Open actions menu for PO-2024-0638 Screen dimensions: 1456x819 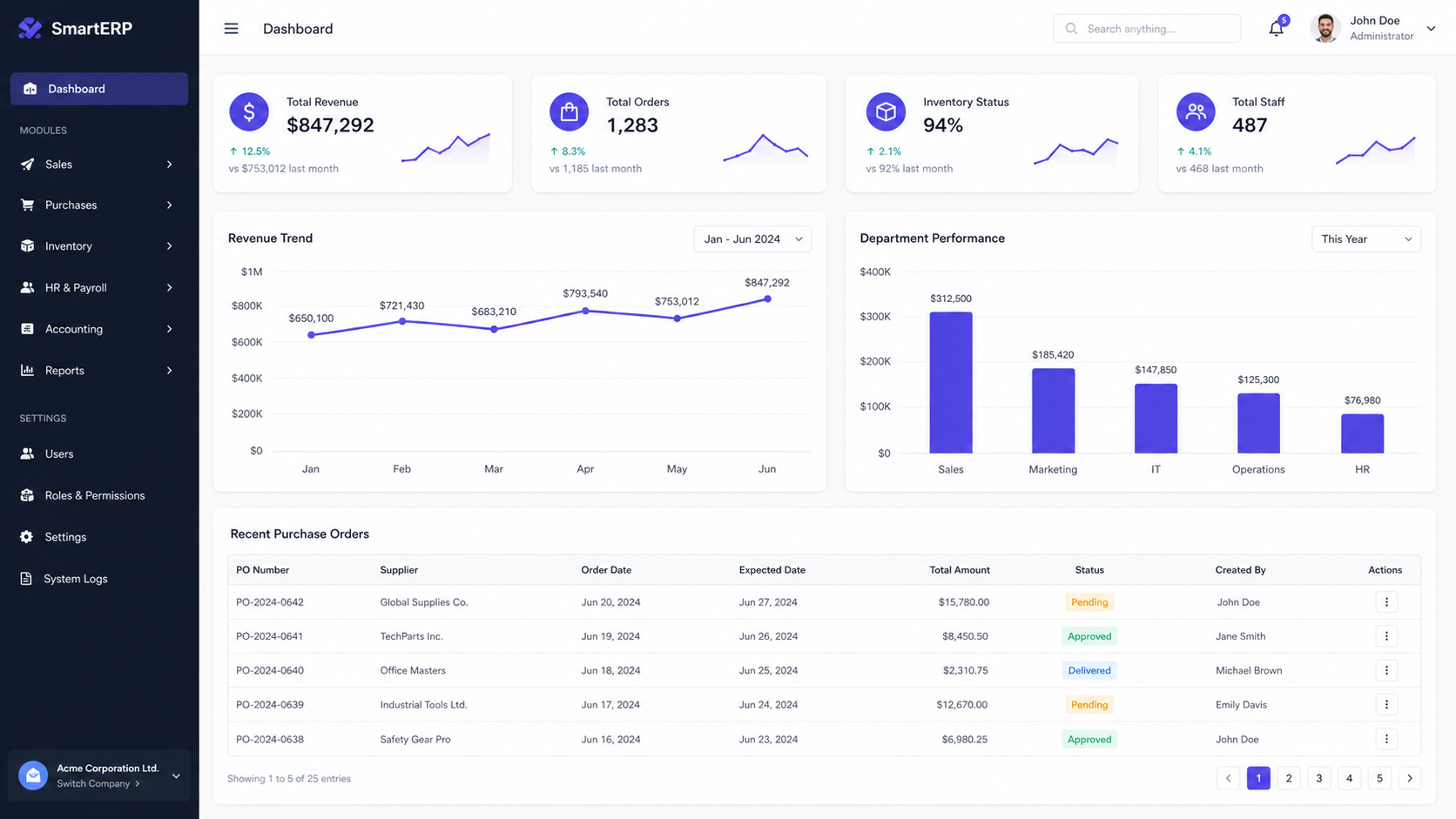point(1386,739)
